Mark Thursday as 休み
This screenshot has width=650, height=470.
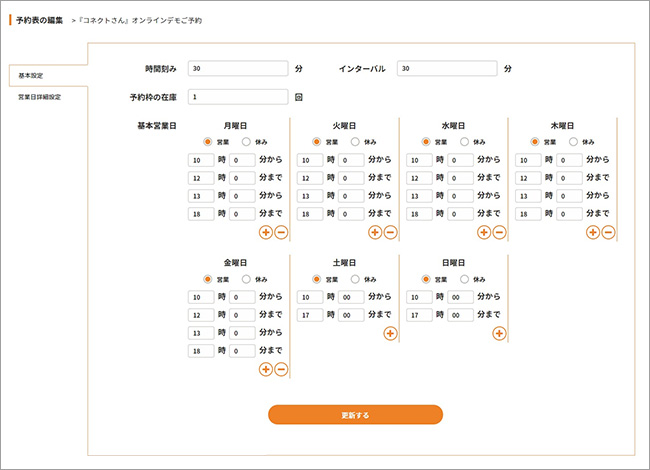pyautogui.click(x=573, y=142)
